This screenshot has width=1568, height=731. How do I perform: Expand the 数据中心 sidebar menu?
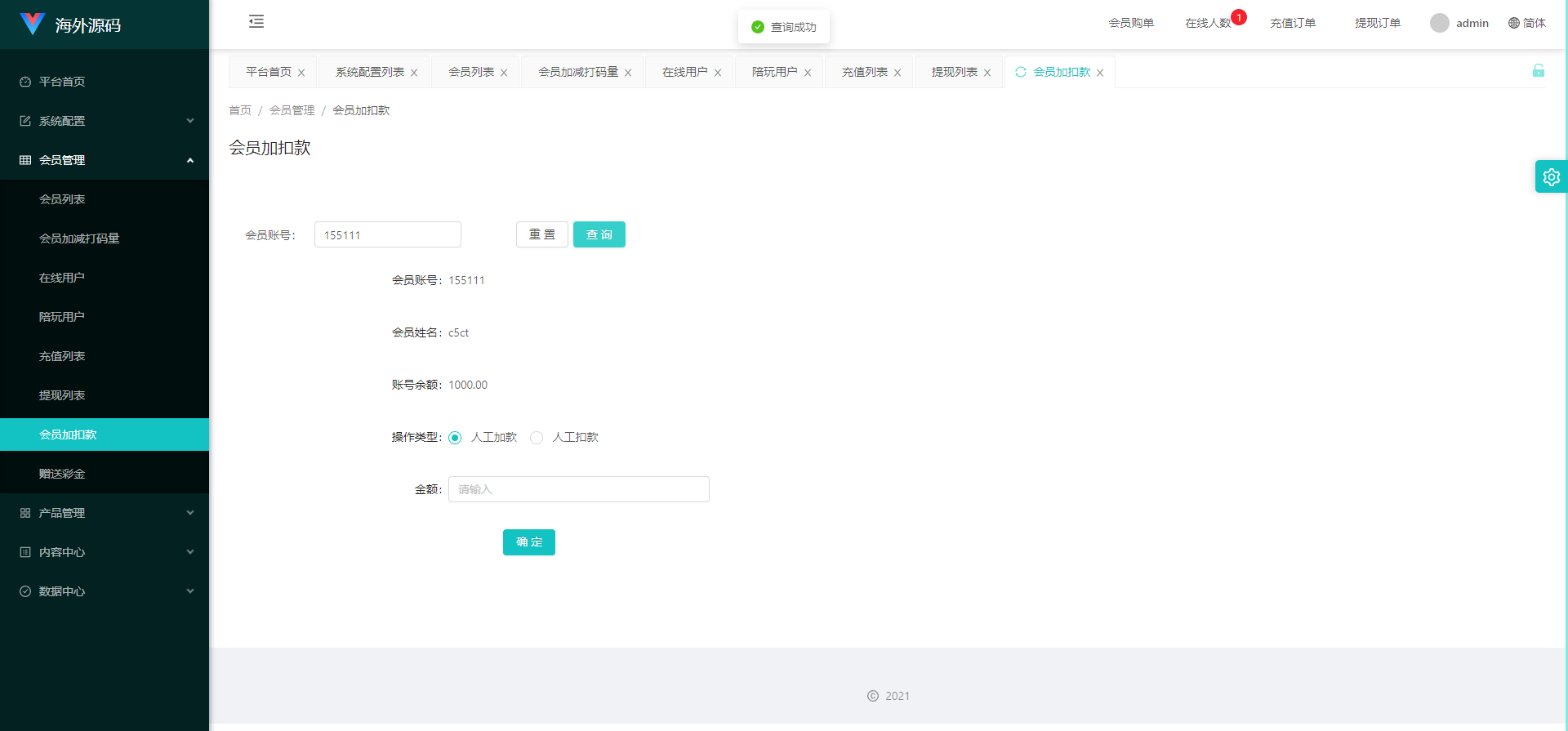coord(105,591)
